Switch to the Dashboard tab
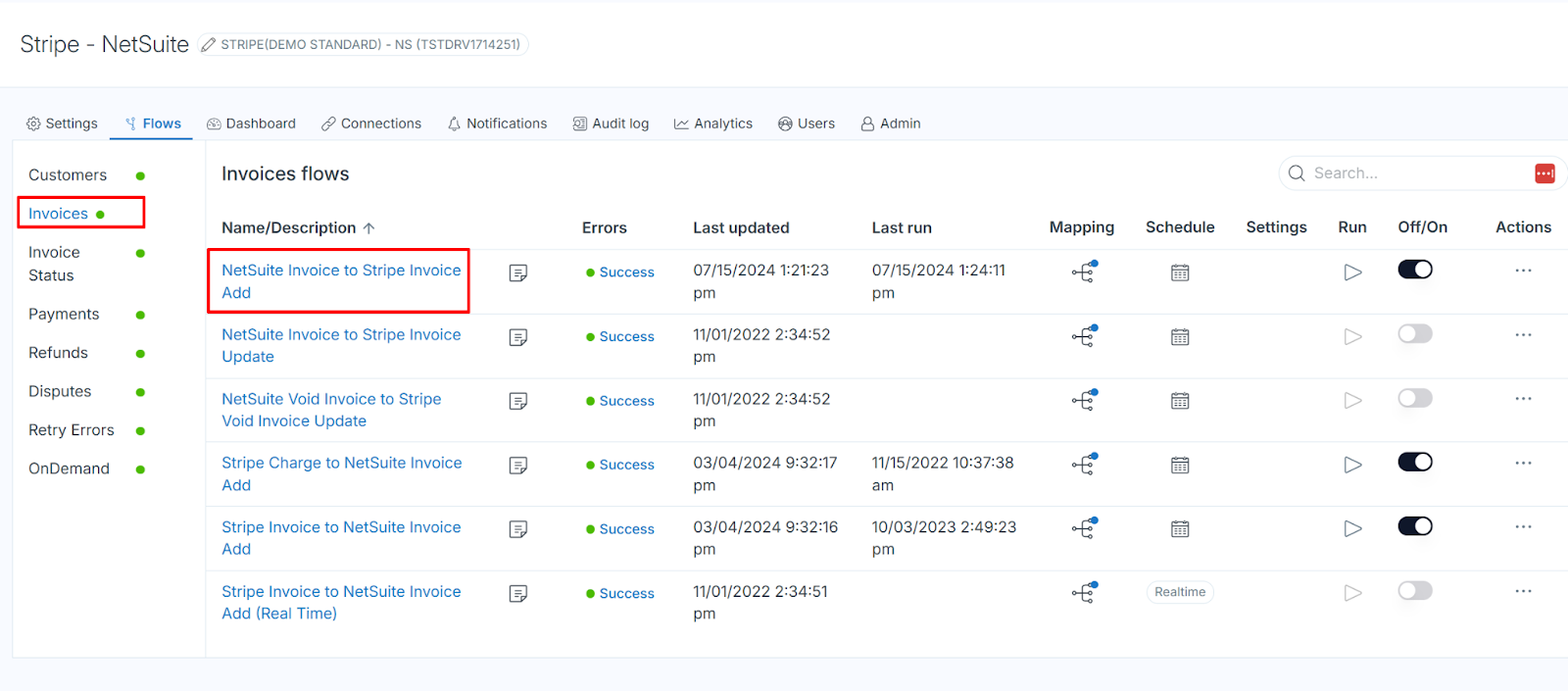Viewport: 1568px width, 691px height. pos(251,123)
